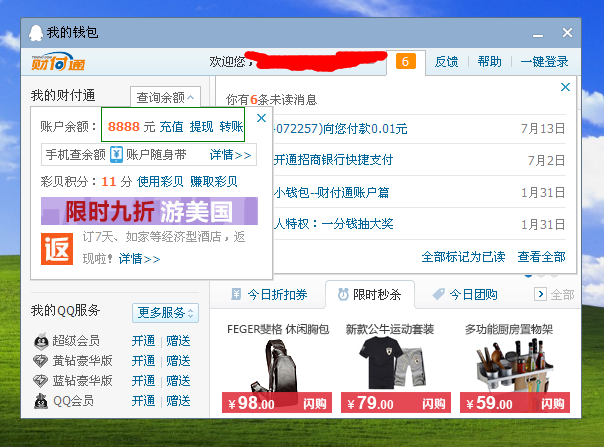The height and width of the screenshot is (447, 604).
Task: Open the message 向您付款0.01元
Action: [x=341, y=128]
